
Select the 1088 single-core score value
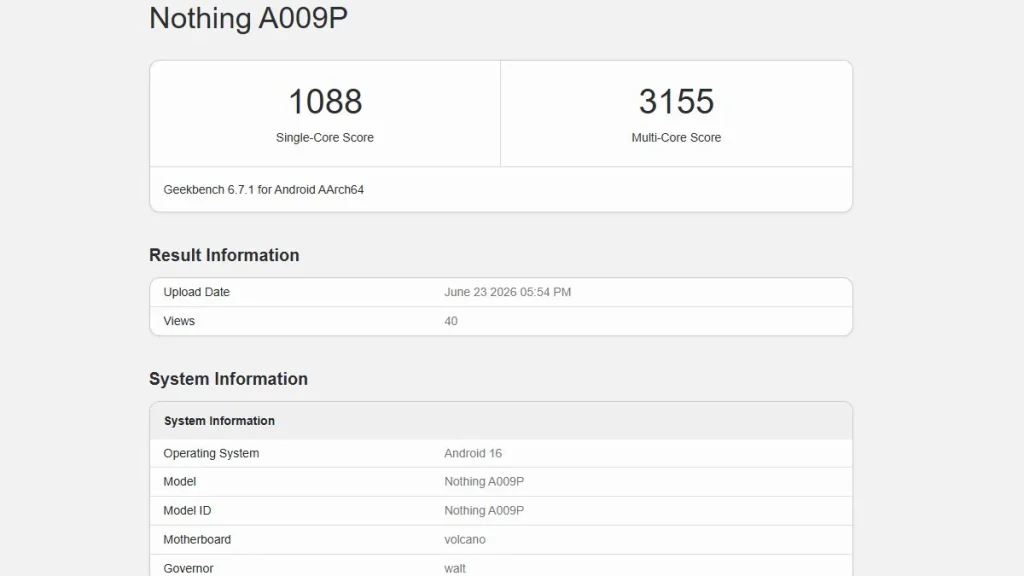click(325, 101)
